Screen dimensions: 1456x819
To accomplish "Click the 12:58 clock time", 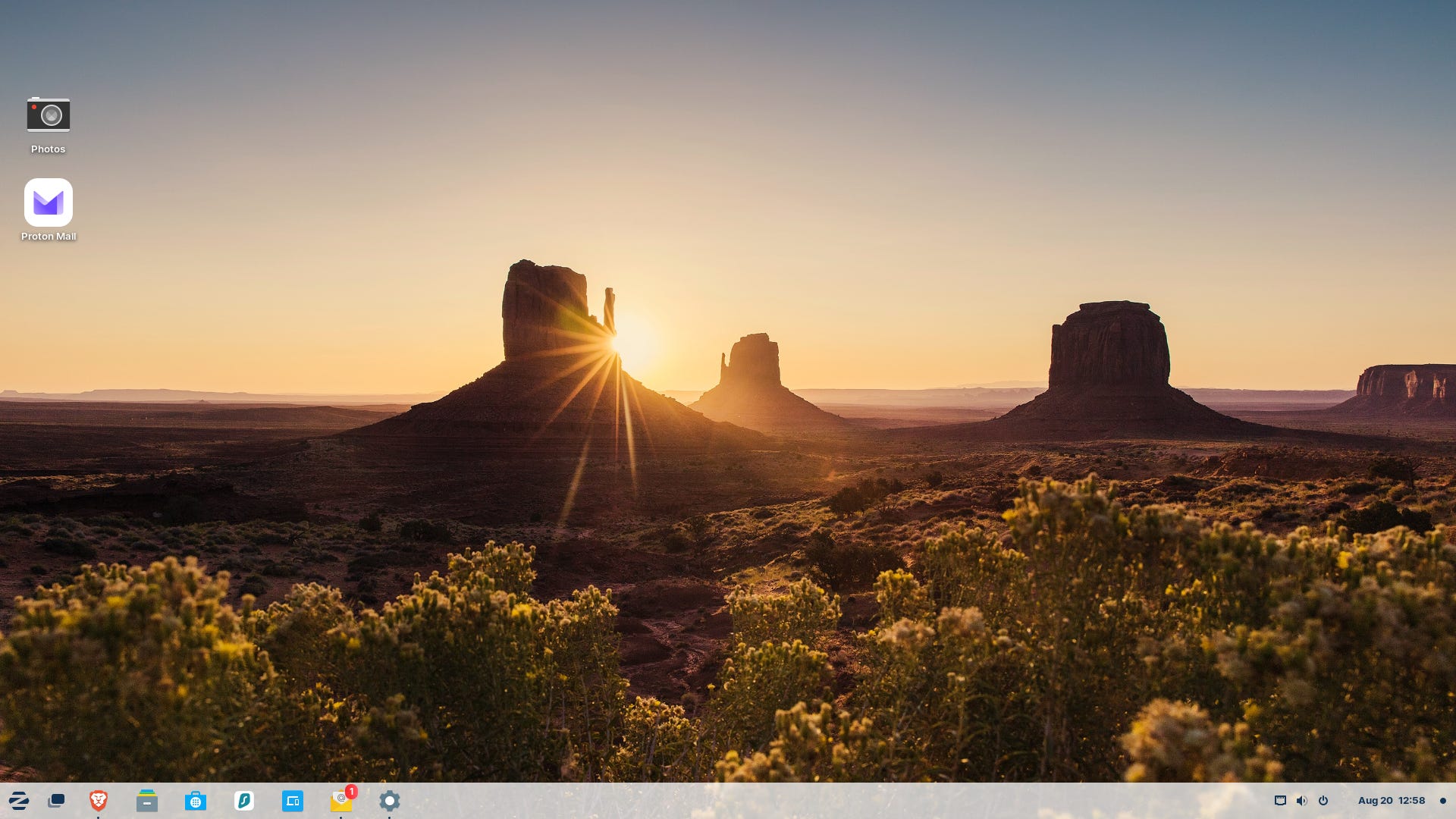I will (1411, 800).
